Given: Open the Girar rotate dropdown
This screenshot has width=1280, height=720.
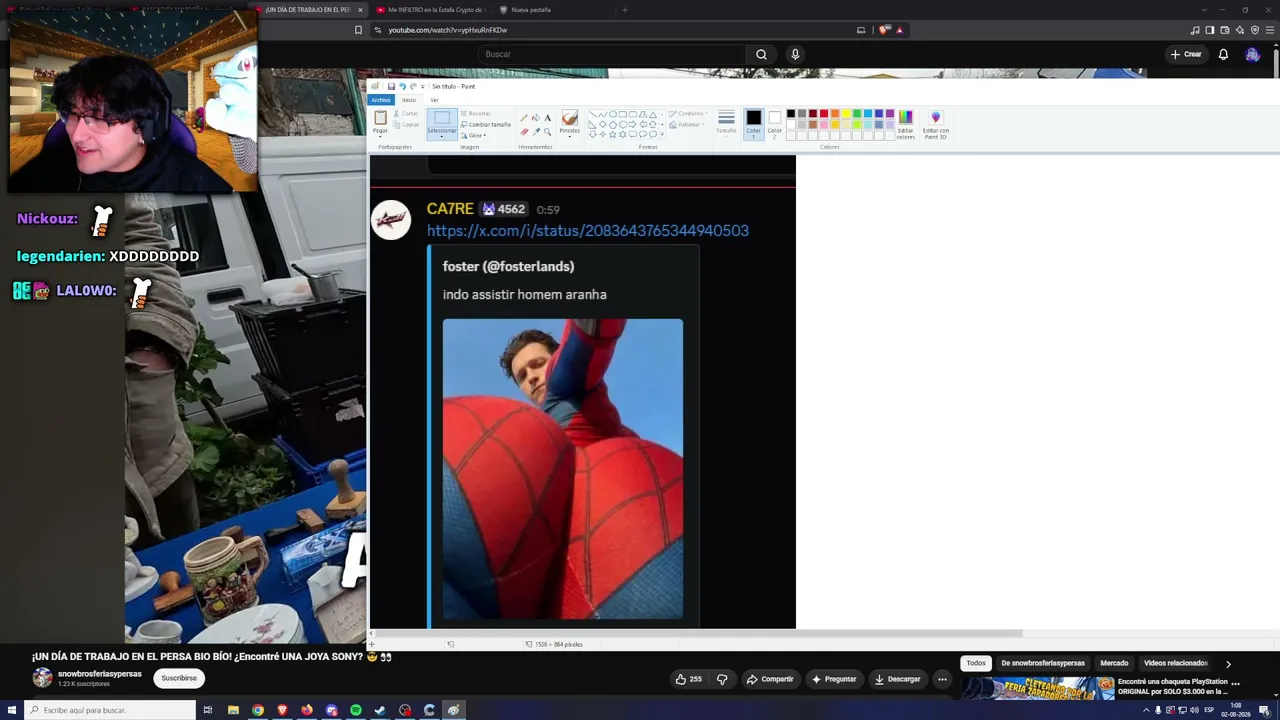Looking at the screenshot, I should (x=473, y=135).
